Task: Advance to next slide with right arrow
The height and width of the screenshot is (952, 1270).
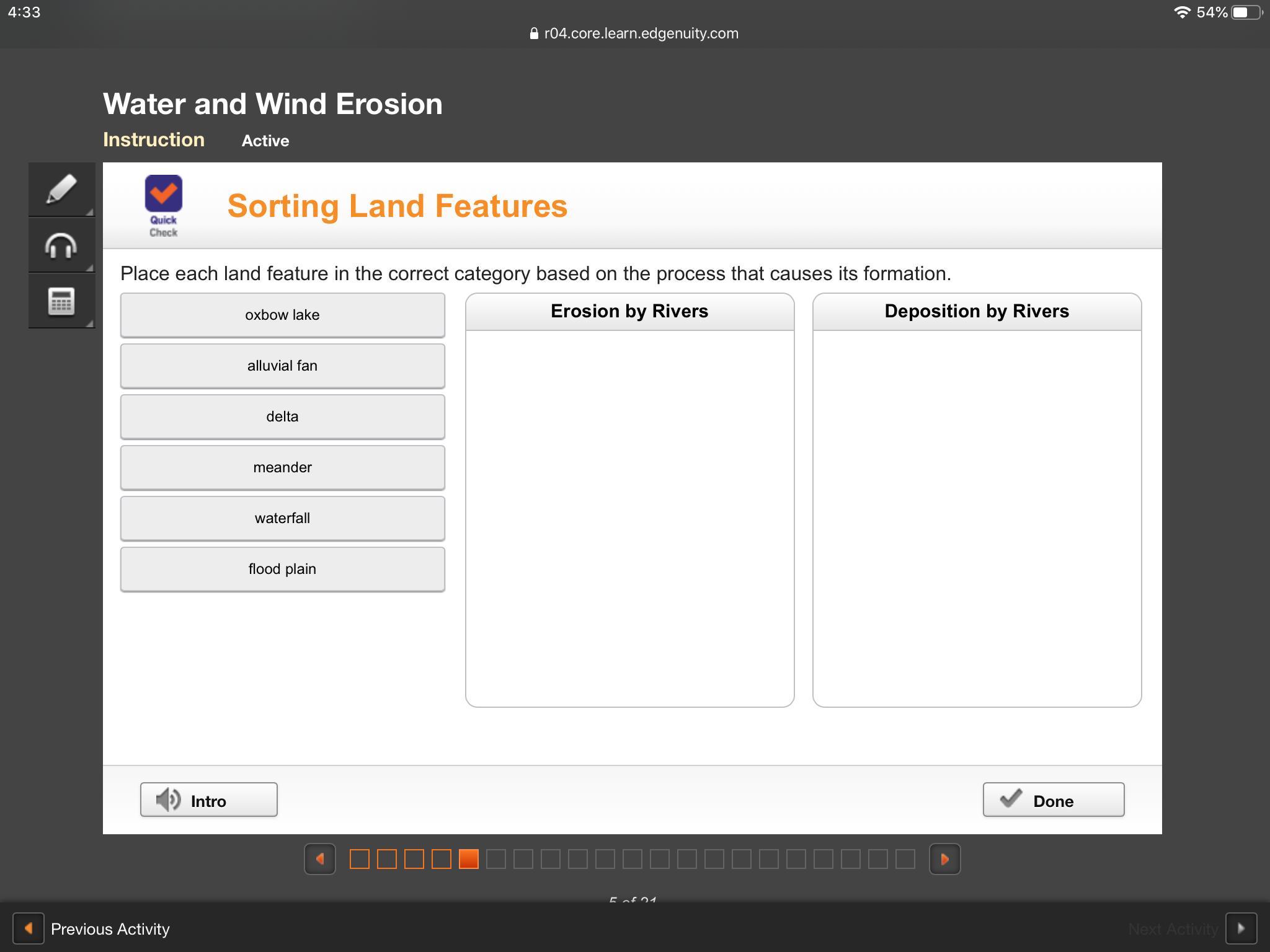Action: pyautogui.click(x=944, y=859)
